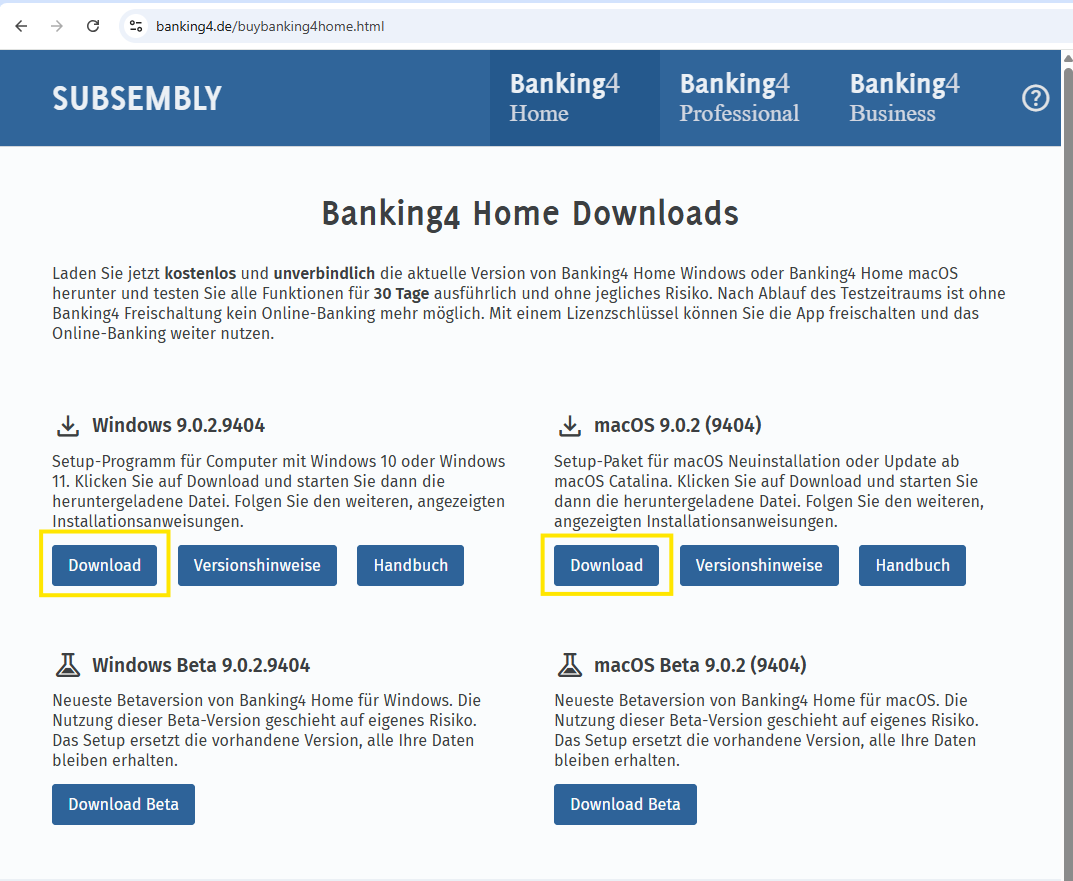Click the download icon beside Windows 9.0.2.9404

click(68, 426)
